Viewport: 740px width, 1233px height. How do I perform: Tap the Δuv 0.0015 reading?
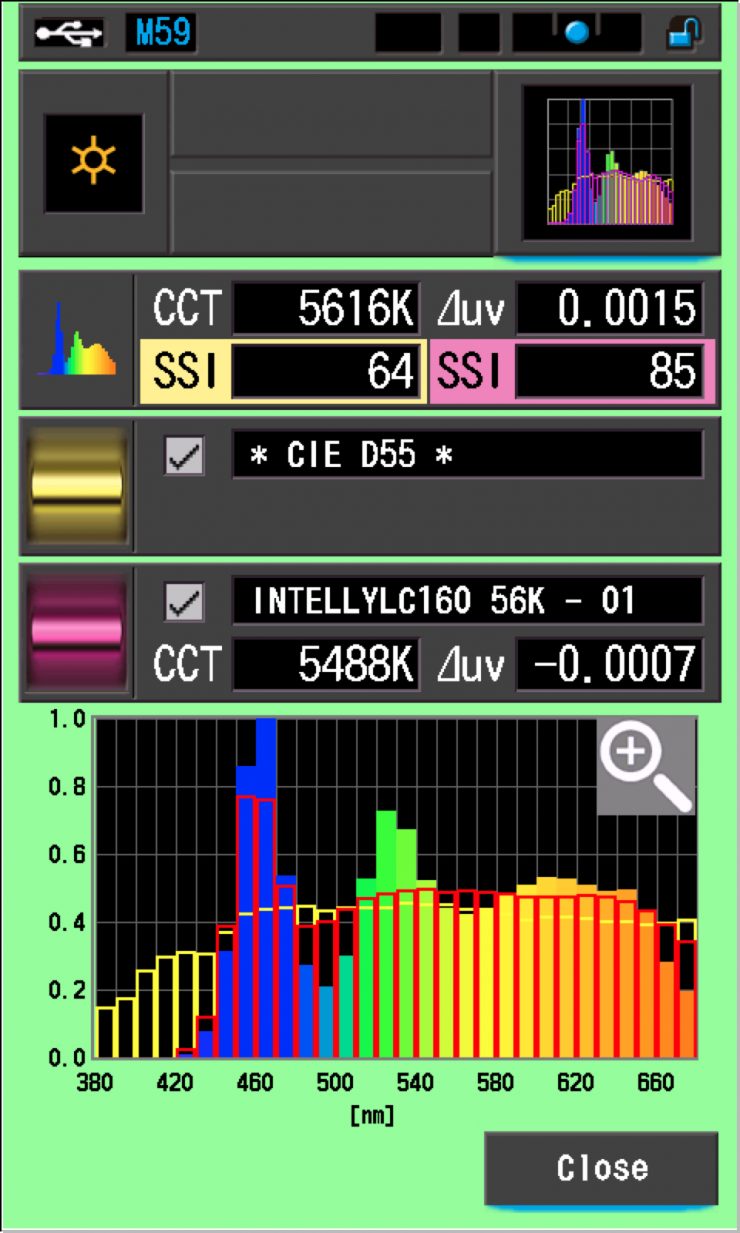click(x=609, y=311)
